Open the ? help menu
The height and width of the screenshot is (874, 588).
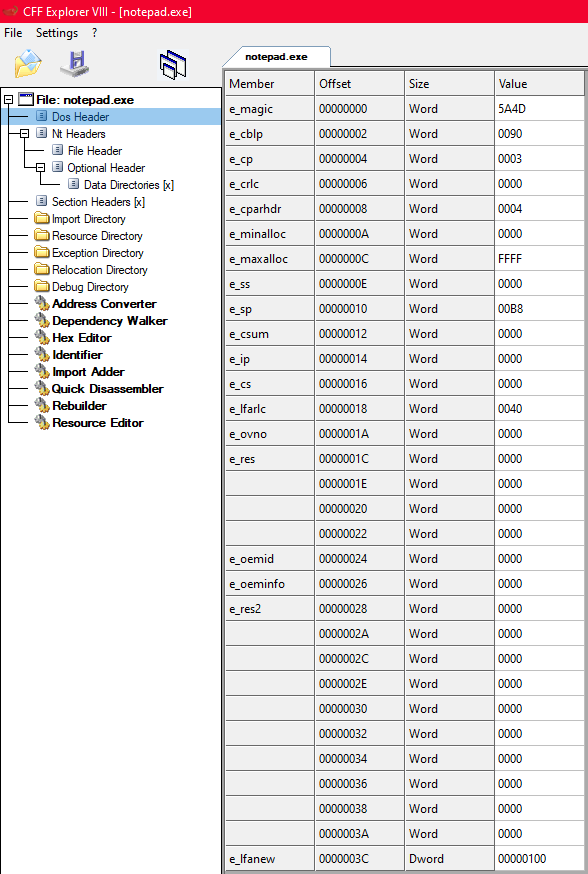tap(95, 33)
